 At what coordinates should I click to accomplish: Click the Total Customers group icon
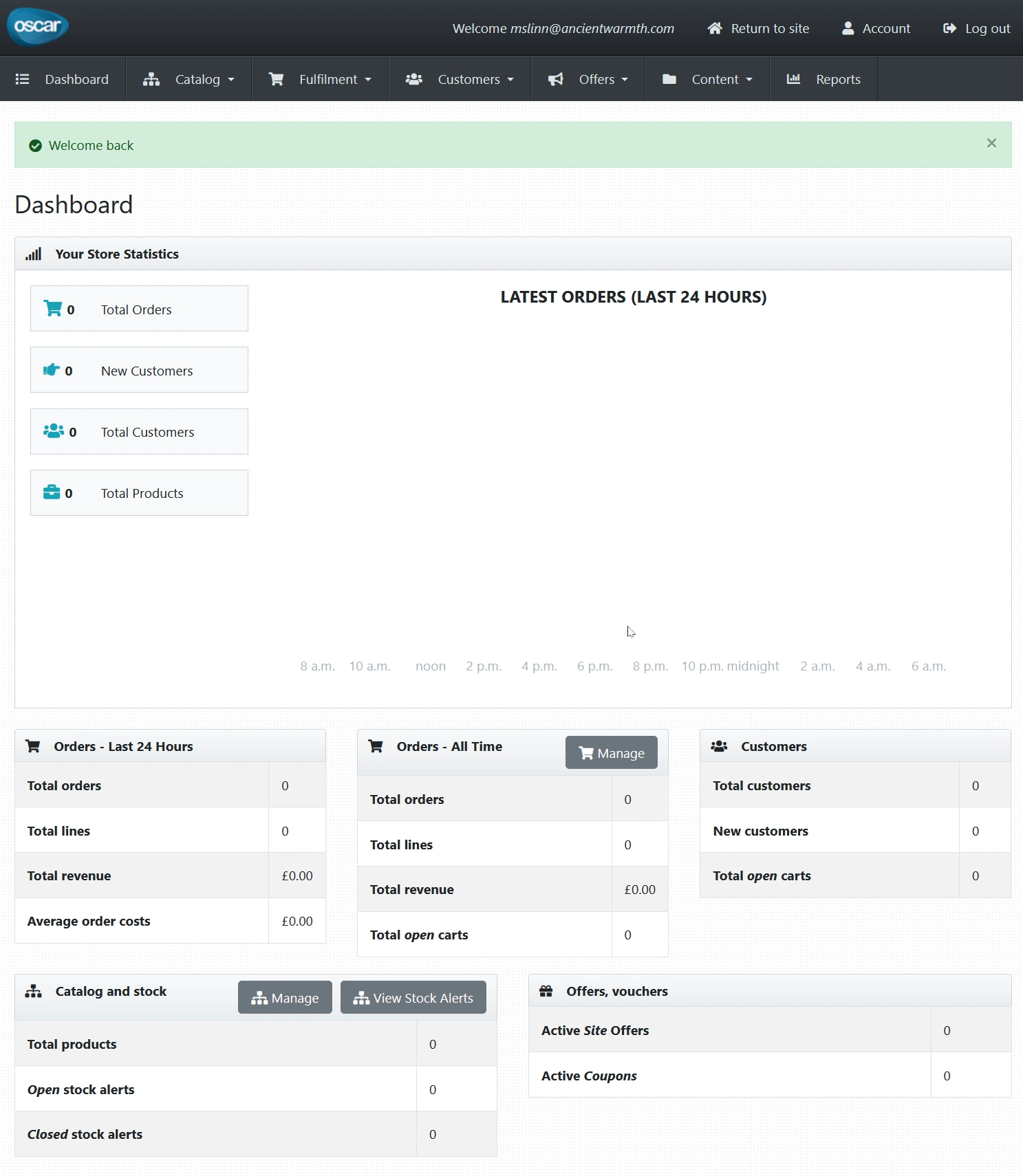coord(54,431)
